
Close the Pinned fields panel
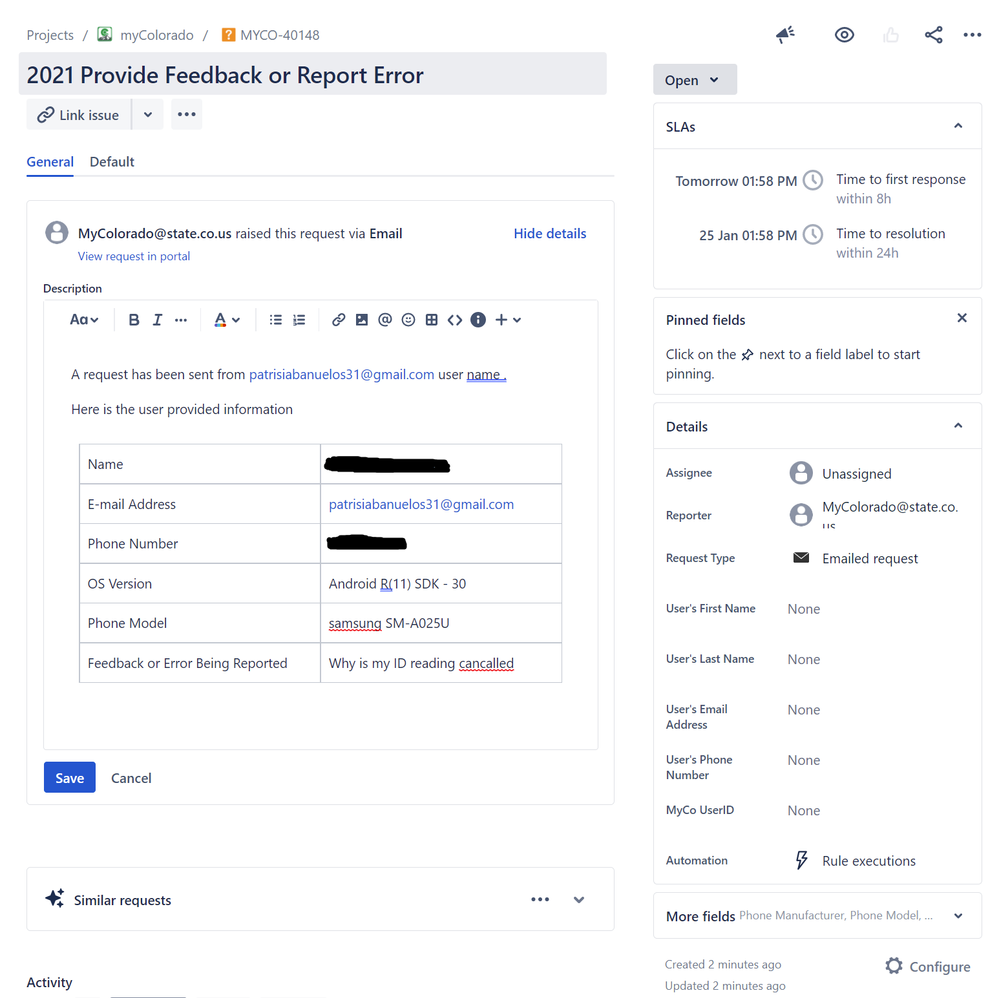point(961,317)
